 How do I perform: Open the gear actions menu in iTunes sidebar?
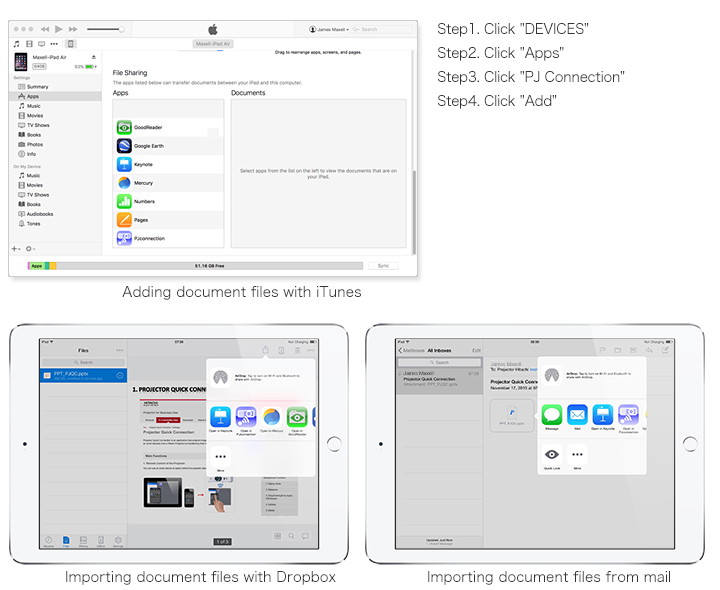30,248
